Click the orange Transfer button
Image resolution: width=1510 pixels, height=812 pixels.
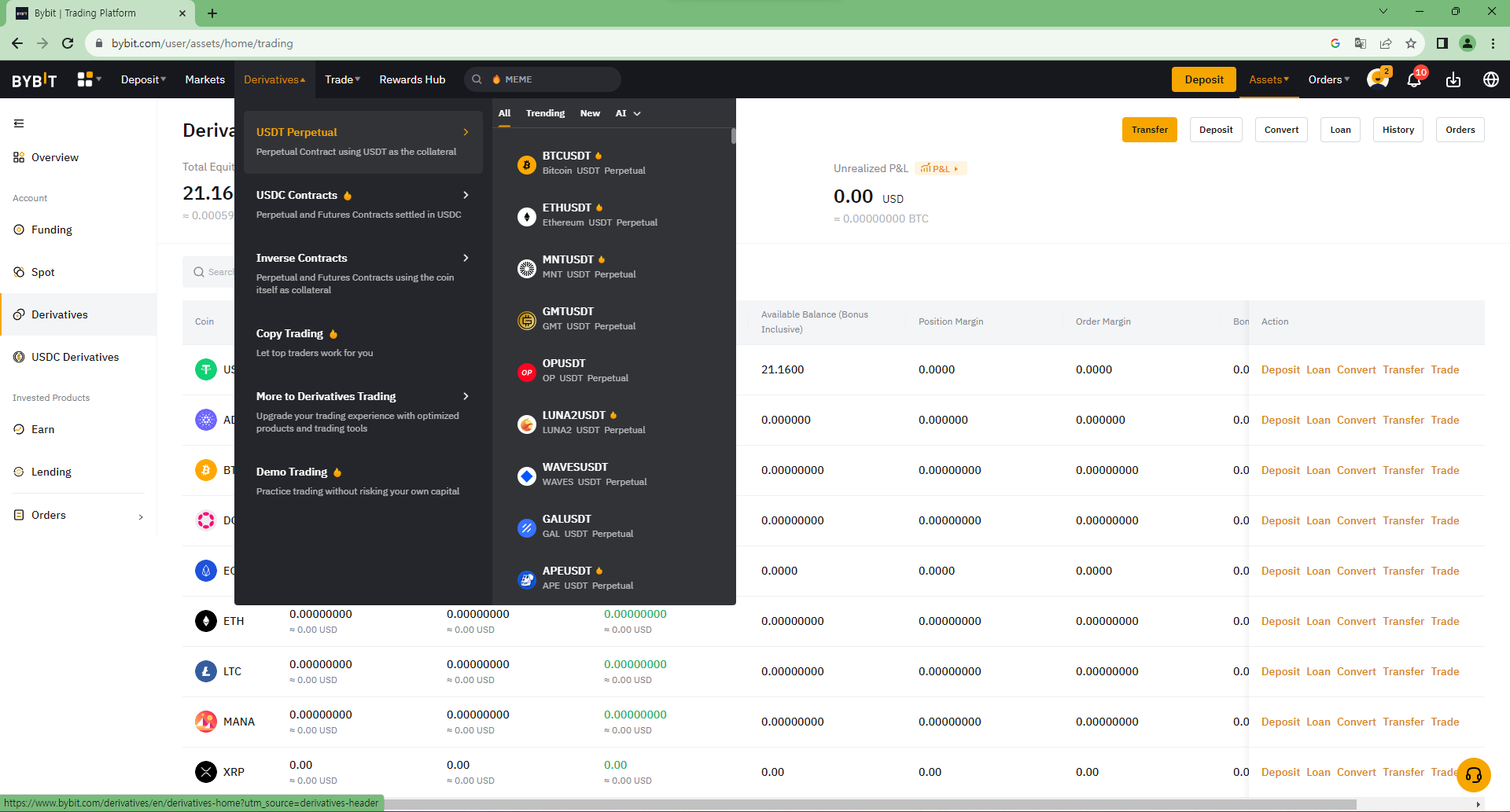click(x=1149, y=130)
